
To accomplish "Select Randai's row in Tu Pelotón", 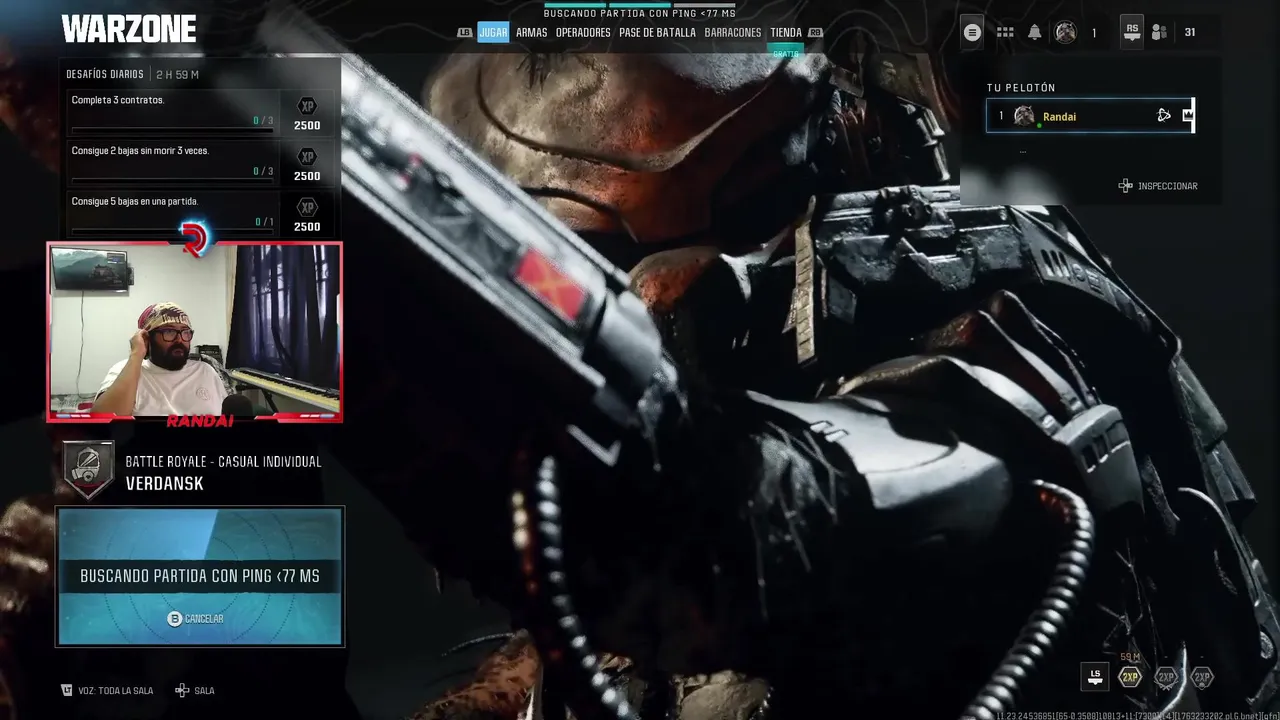I will click(x=1090, y=116).
